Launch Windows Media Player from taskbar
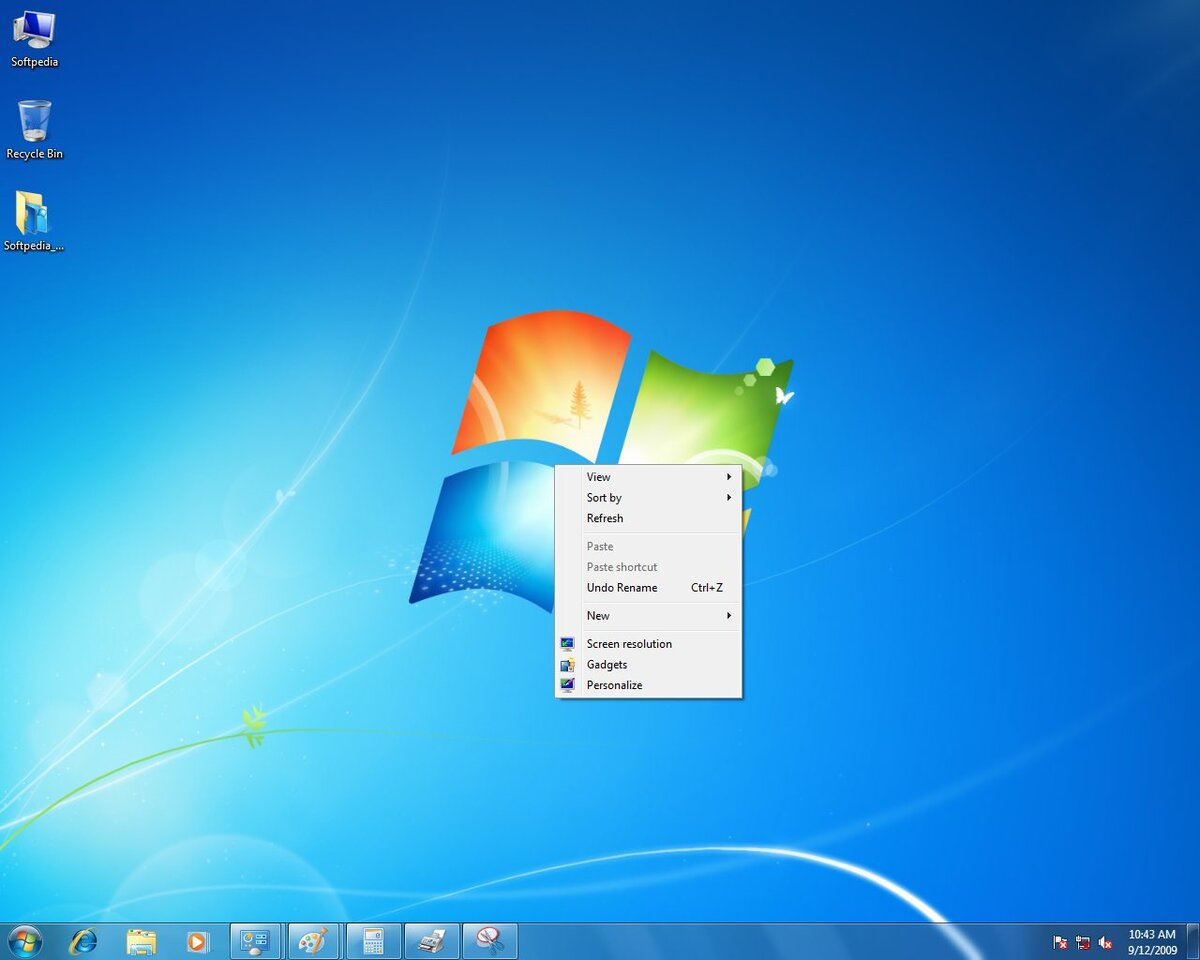 pyautogui.click(x=197, y=941)
